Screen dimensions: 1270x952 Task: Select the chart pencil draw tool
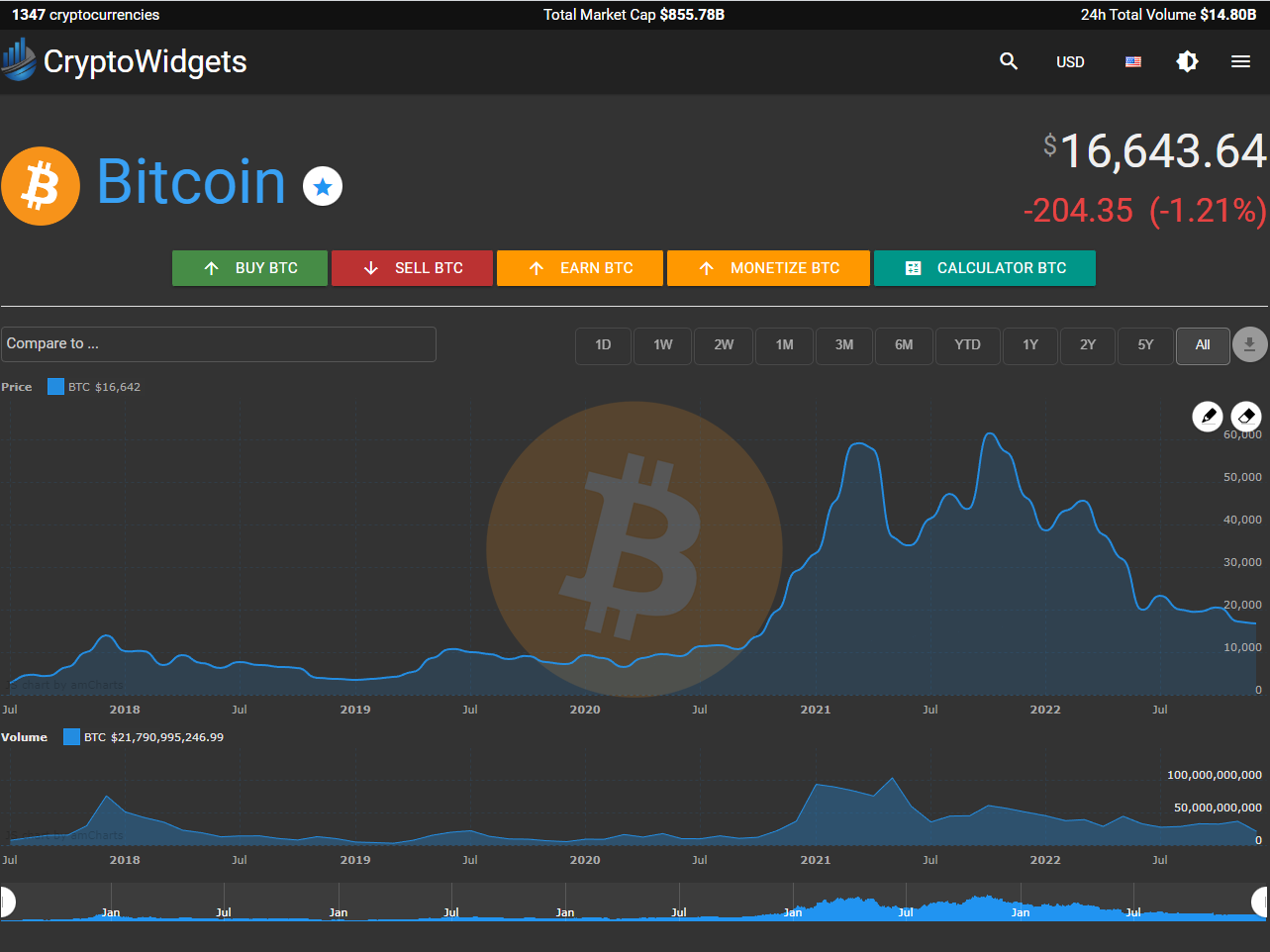[x=1208, y=417]
